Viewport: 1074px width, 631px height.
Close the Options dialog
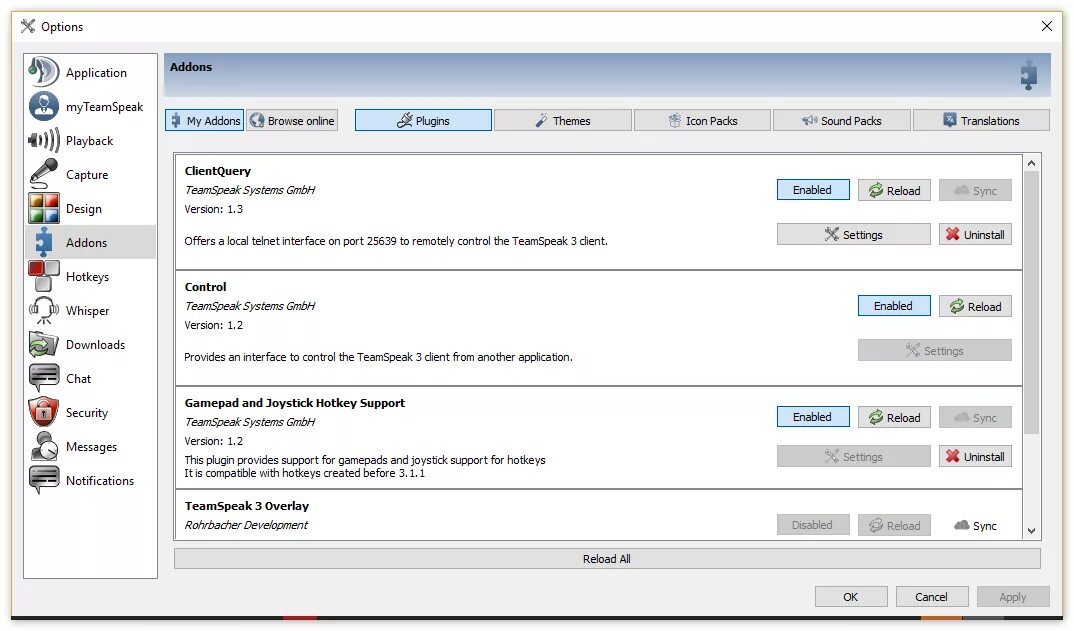coord(1047,26)
